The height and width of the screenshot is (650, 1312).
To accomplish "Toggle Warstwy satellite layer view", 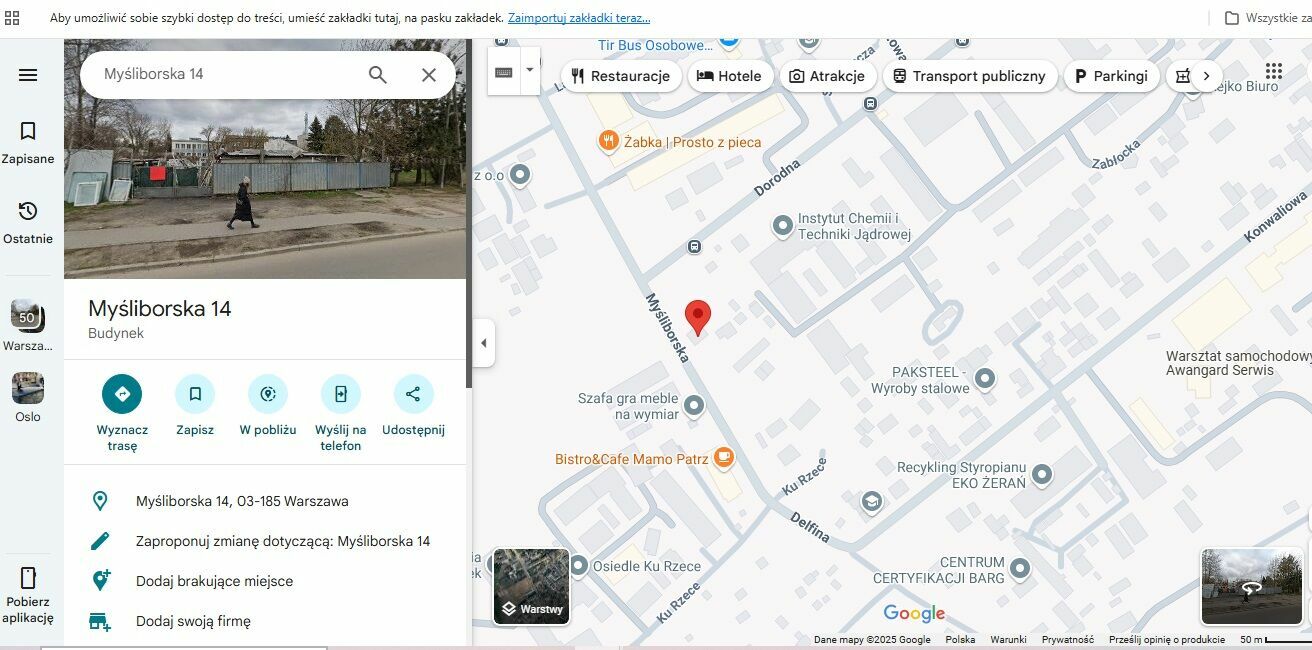I will [x=531, y=586].
